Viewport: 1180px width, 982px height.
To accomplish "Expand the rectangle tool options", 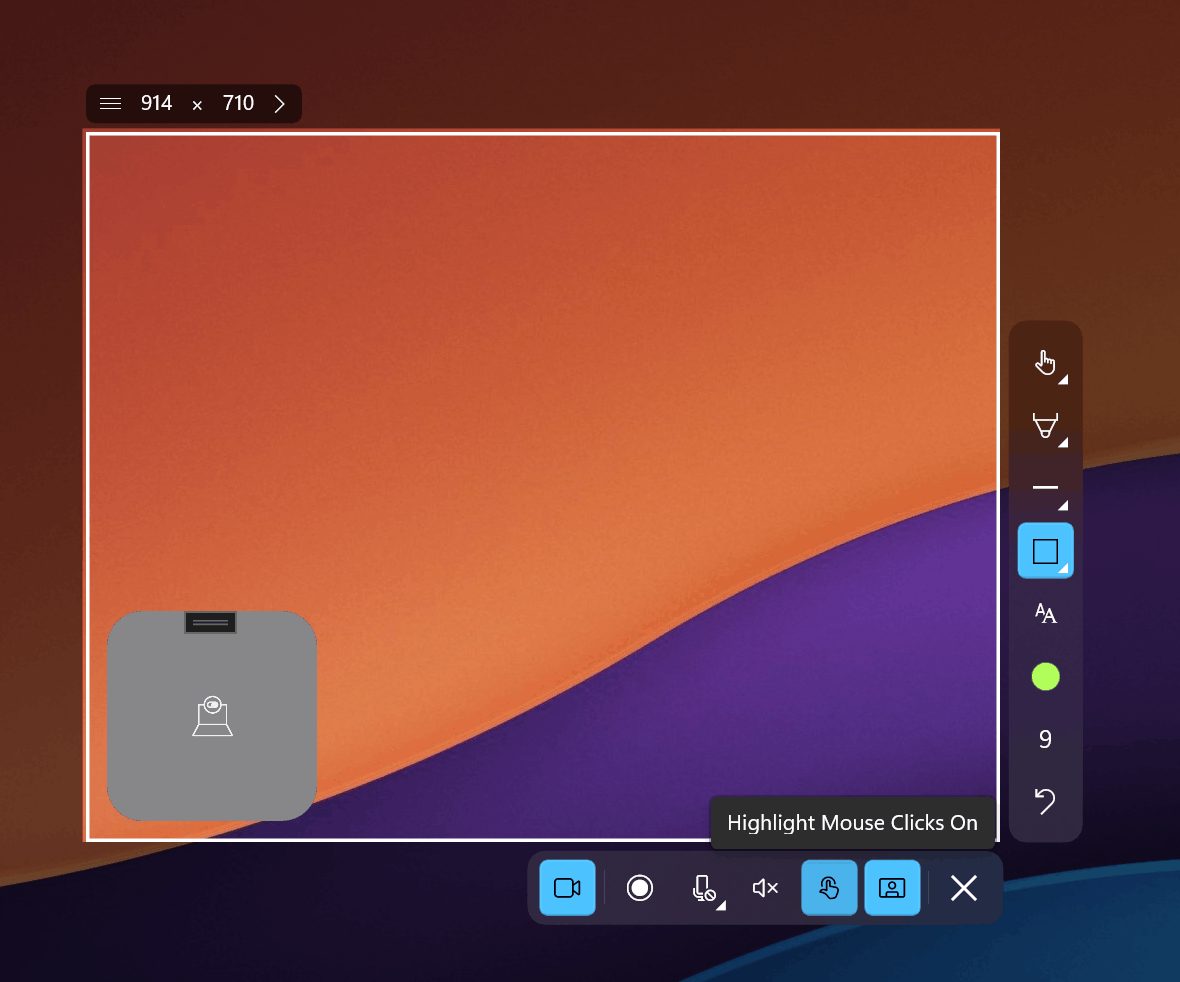I will click(x=1062, y=566).
